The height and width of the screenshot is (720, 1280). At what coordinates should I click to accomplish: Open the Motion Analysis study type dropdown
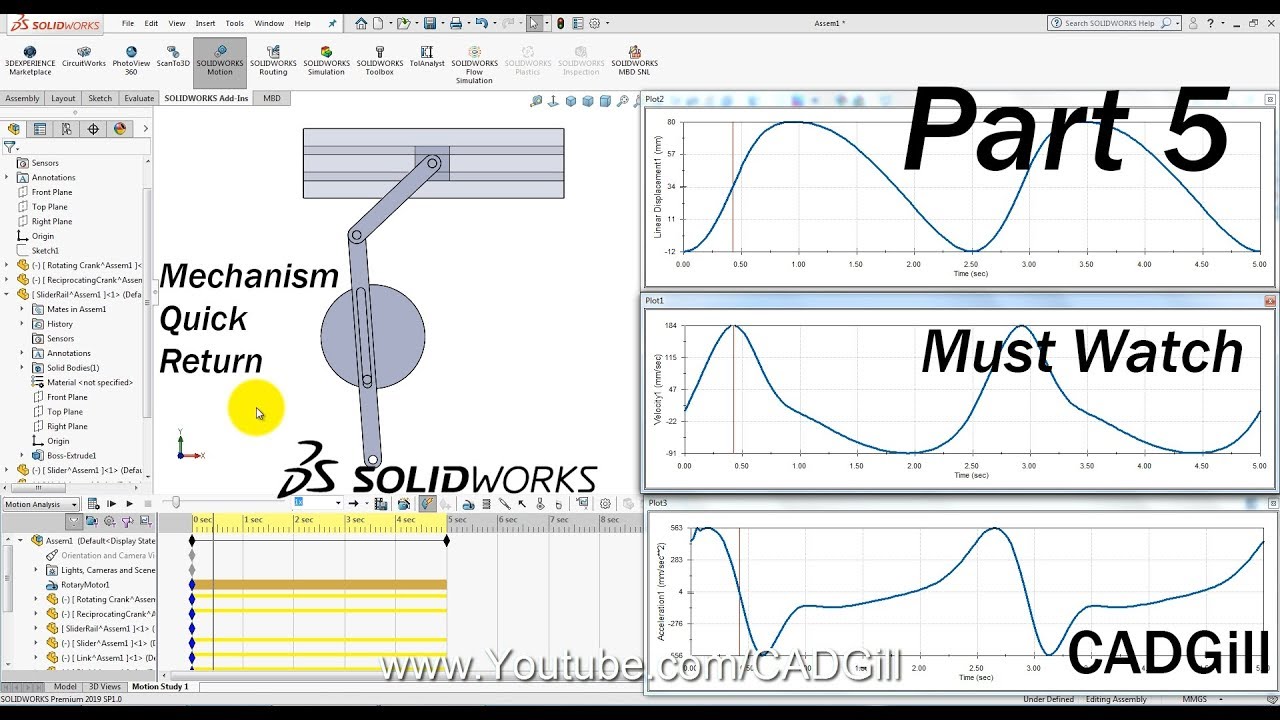coord(40,504)
